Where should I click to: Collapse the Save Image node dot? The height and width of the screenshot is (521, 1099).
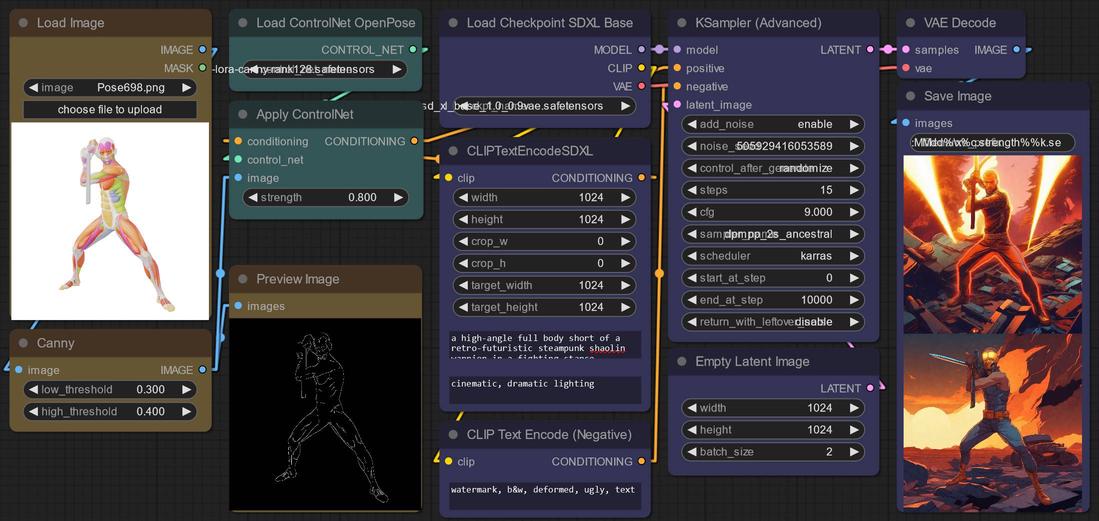click(910, 96)
